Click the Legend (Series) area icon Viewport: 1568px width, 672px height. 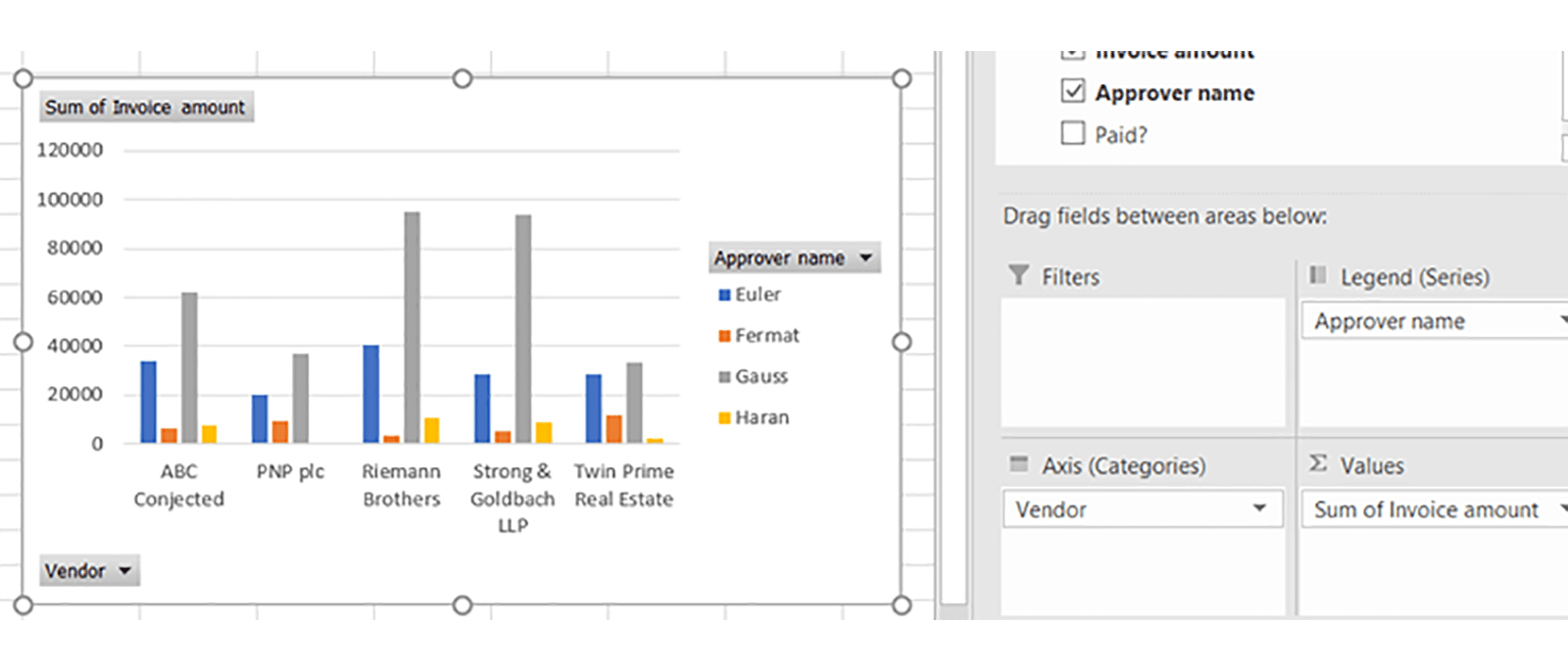click(x=1318, y=275)
